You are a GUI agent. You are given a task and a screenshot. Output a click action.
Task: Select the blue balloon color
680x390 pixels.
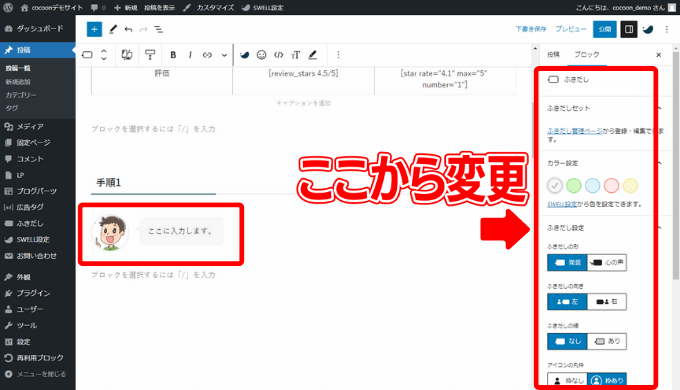click(x=592, y=186)
